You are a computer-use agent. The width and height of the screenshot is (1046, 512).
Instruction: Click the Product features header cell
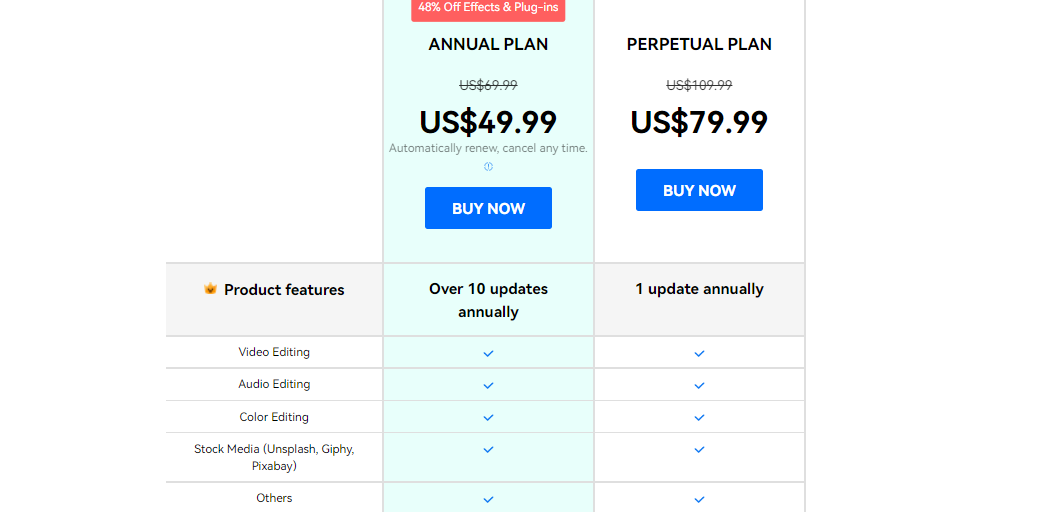pos(274,299)
